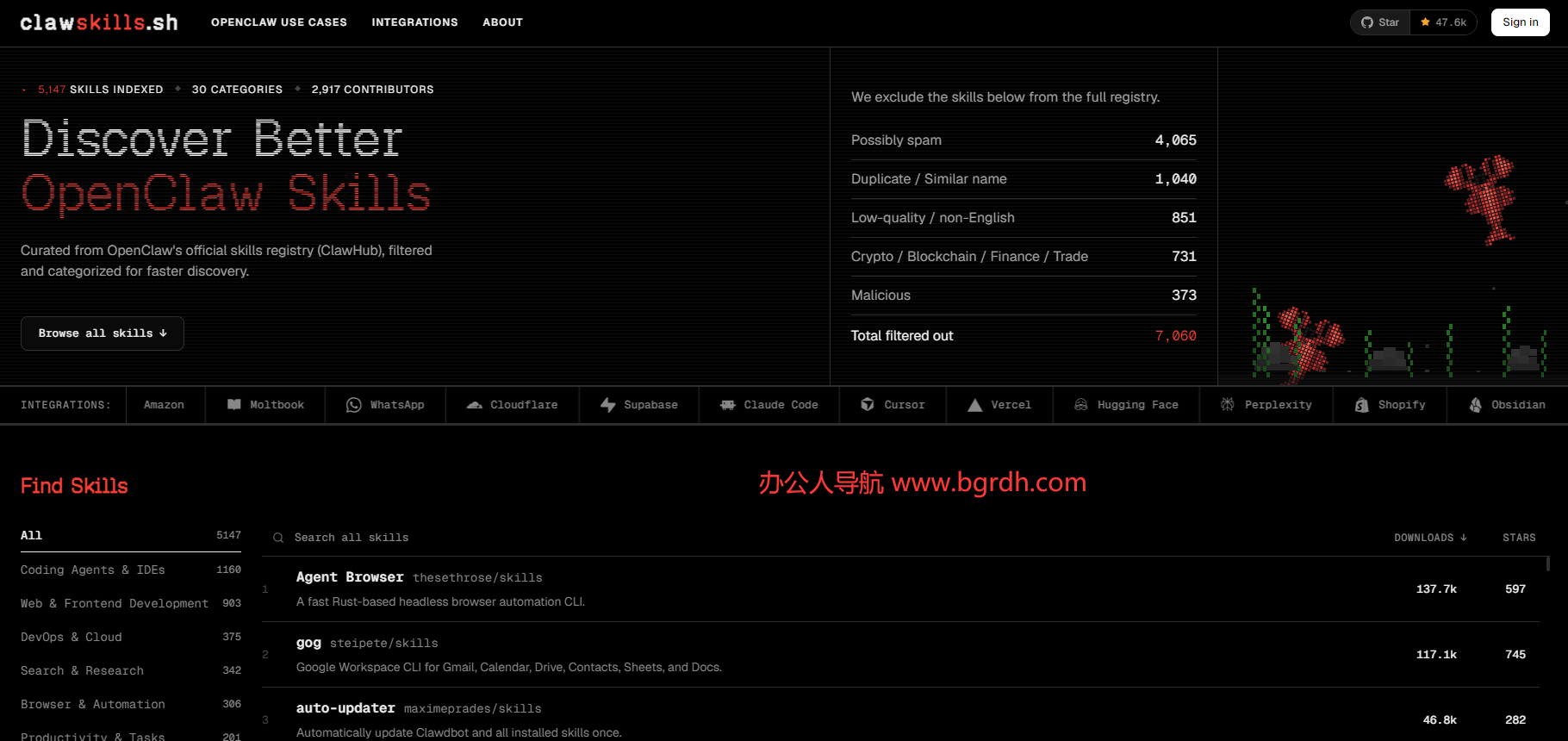Image resolution: width=1568 pixels, height=741 pixels.
Task: Select Productivity & Tasks category
Action: click(x=131, y=737)
